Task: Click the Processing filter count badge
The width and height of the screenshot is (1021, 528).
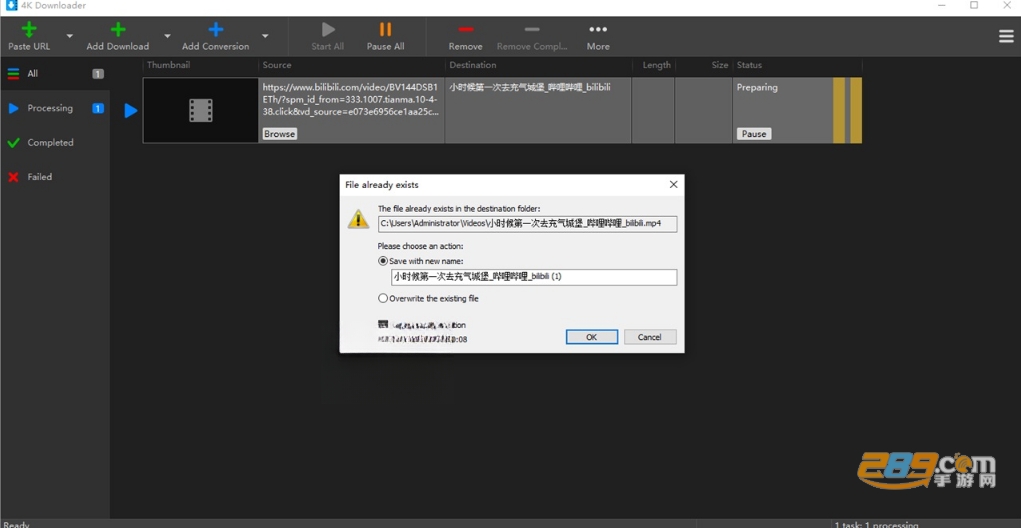Action: tap(98, 108)
